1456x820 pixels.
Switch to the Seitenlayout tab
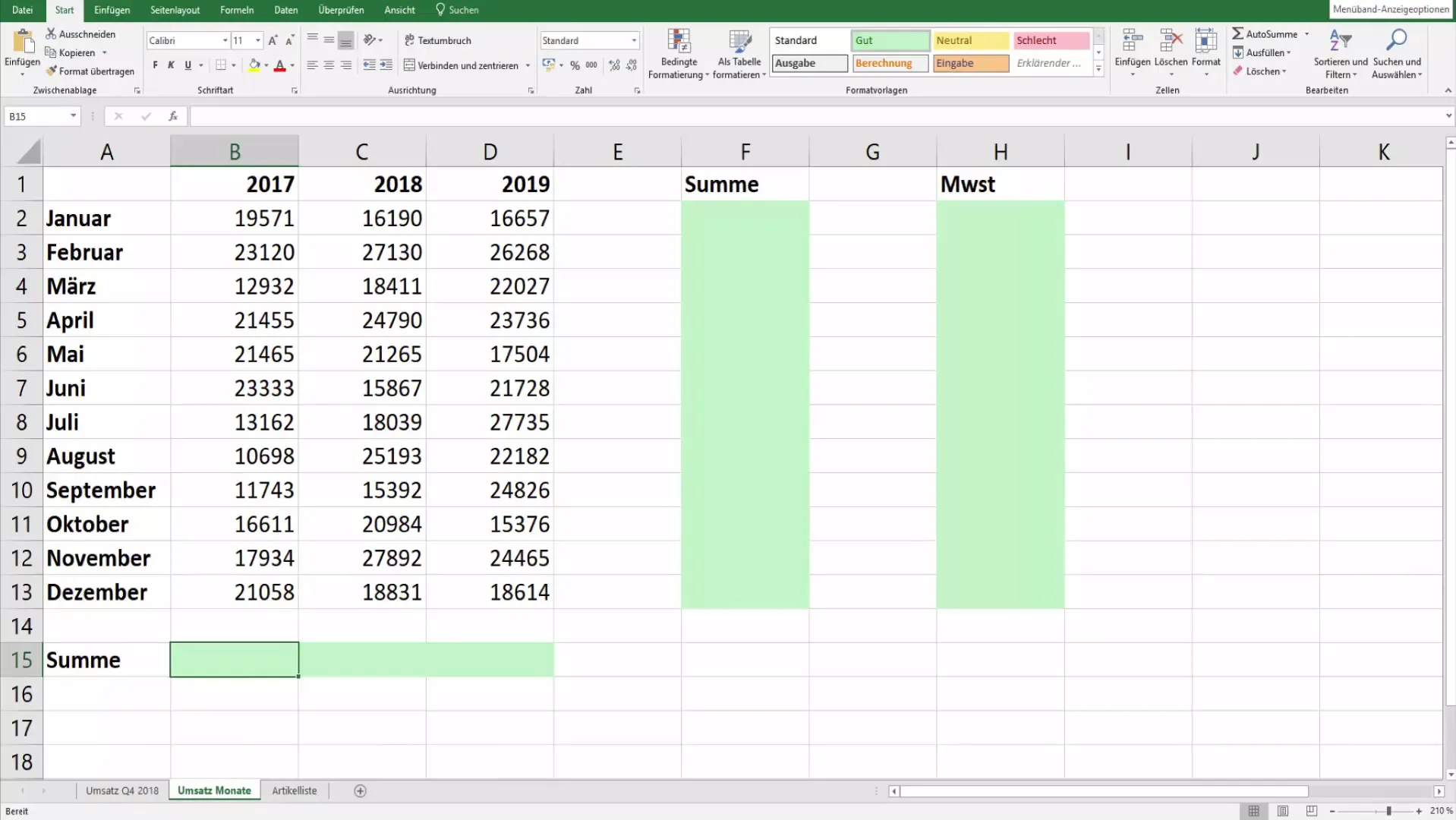tap(175, 10)
